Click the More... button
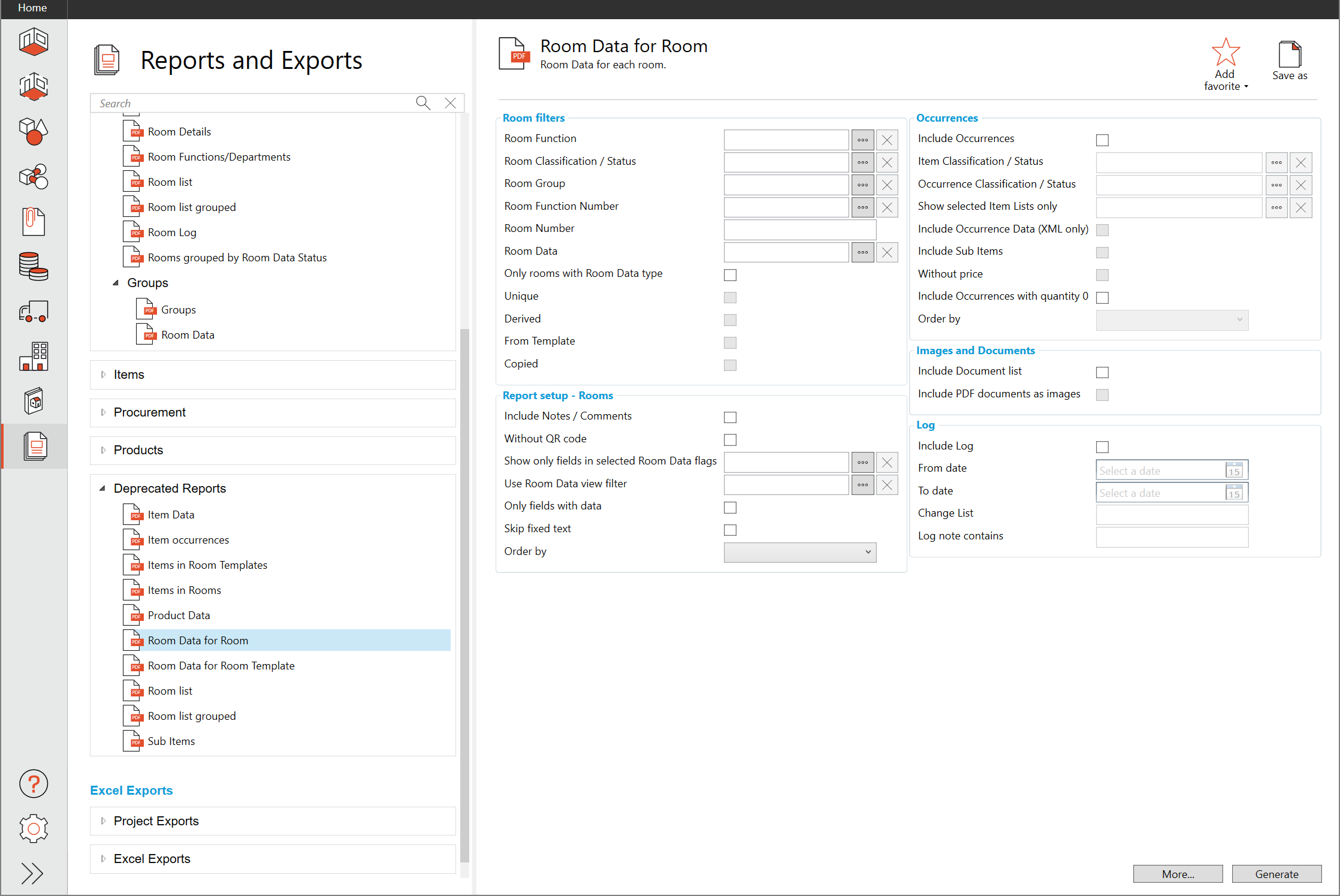Screen dimensions: 1340x896 click(1178, 874)
